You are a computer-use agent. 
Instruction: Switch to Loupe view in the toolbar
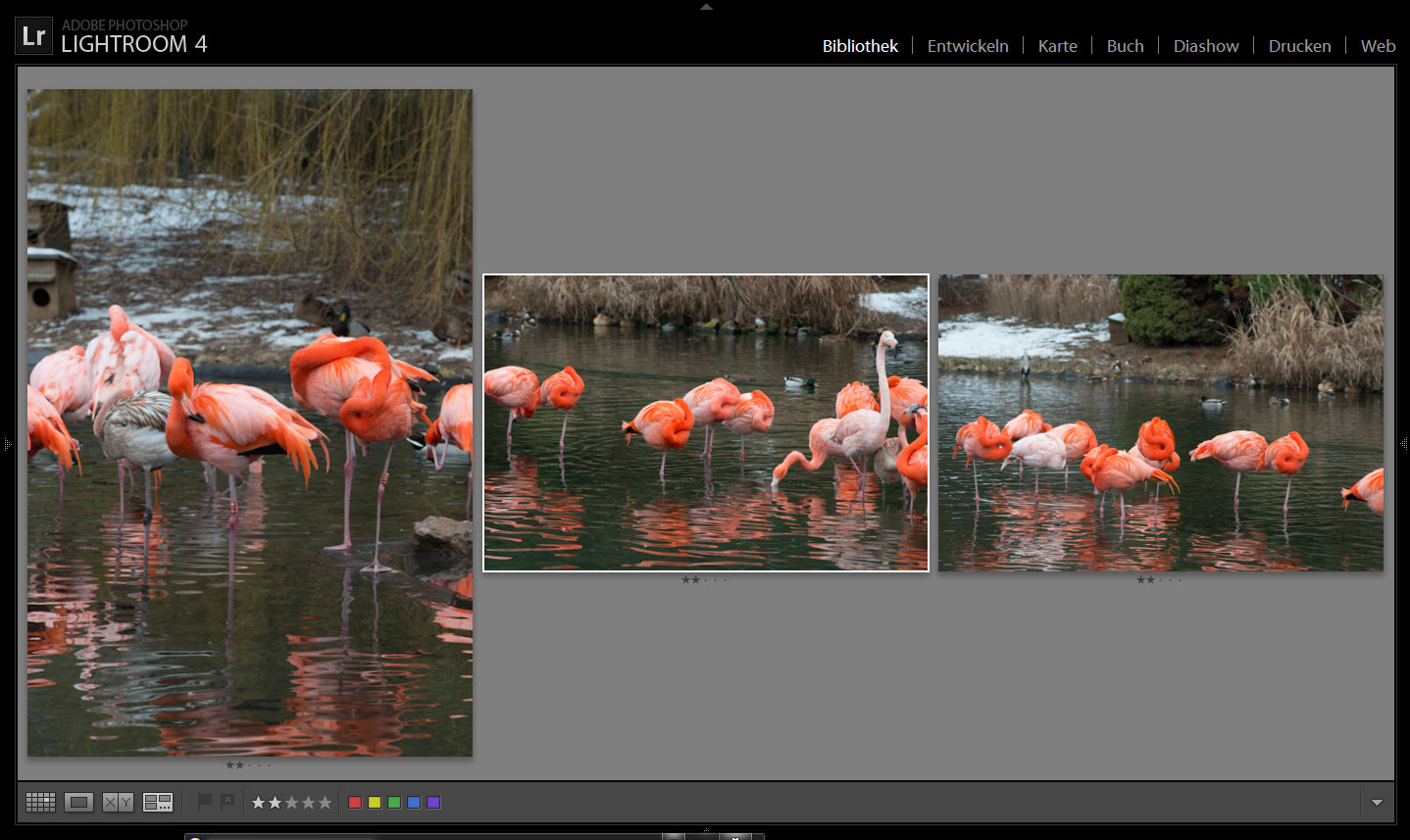(78, 803)
